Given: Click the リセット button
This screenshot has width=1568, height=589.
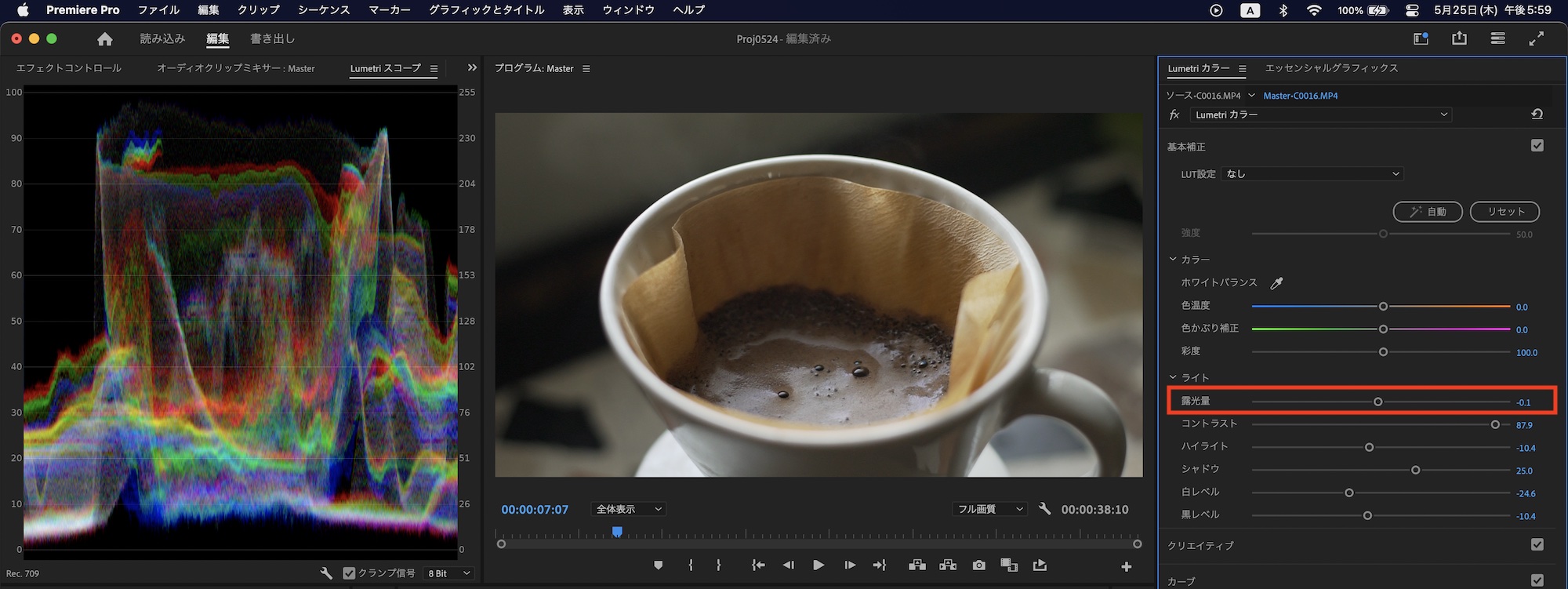Looking at the screenshot, I should (x=1504, y=212).
